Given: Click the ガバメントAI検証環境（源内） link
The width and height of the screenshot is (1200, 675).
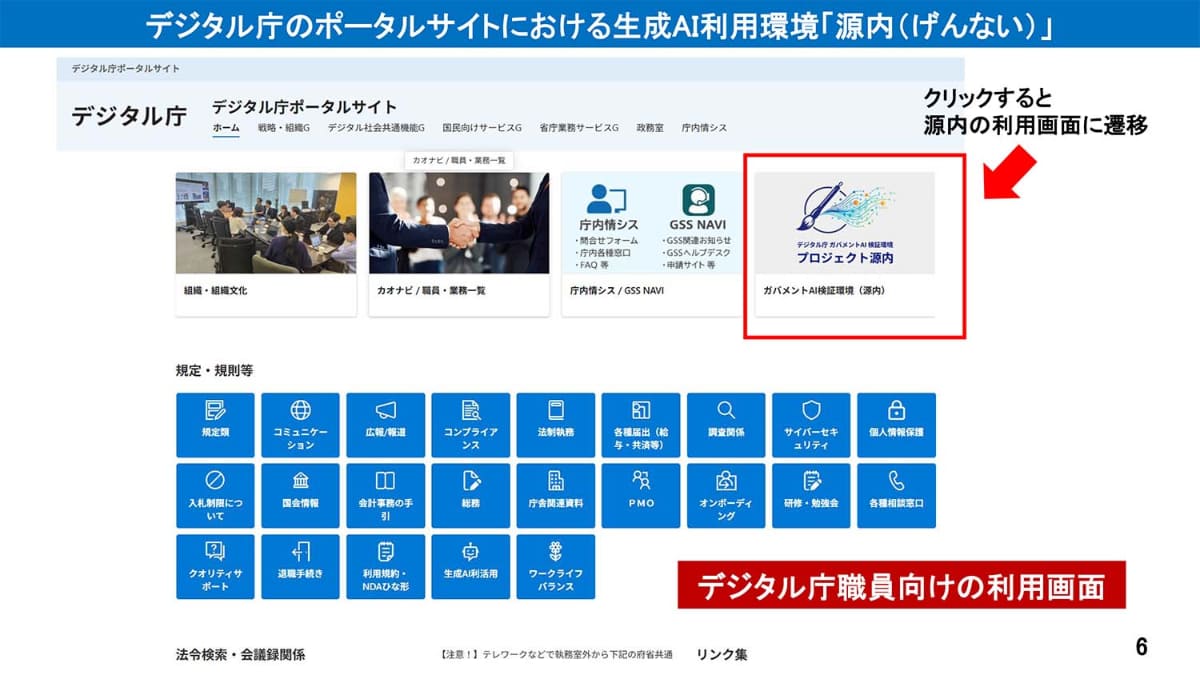Looking at the screenshot, I should coord(824,291).
